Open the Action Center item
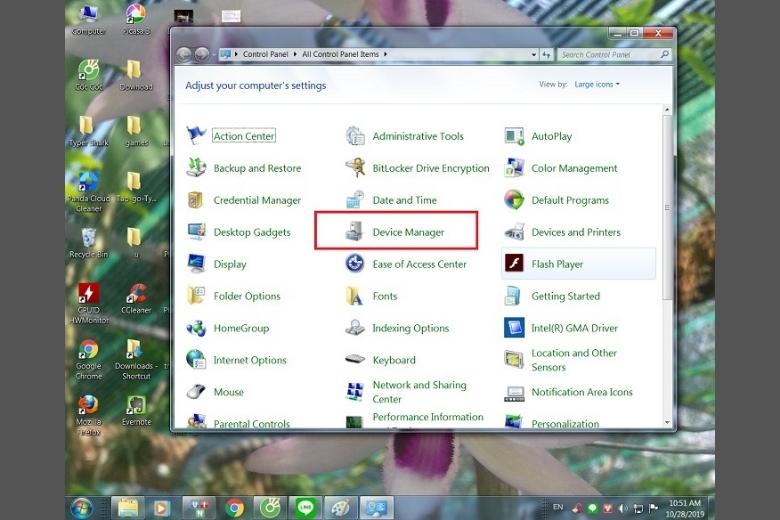Image resolution: width=780 pixels, height=520 pixels. (243, 136)
